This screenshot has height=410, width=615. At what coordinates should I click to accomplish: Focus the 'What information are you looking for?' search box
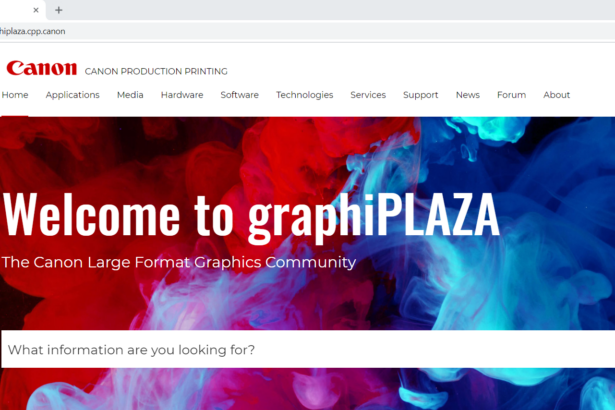(x=308, y=349)
